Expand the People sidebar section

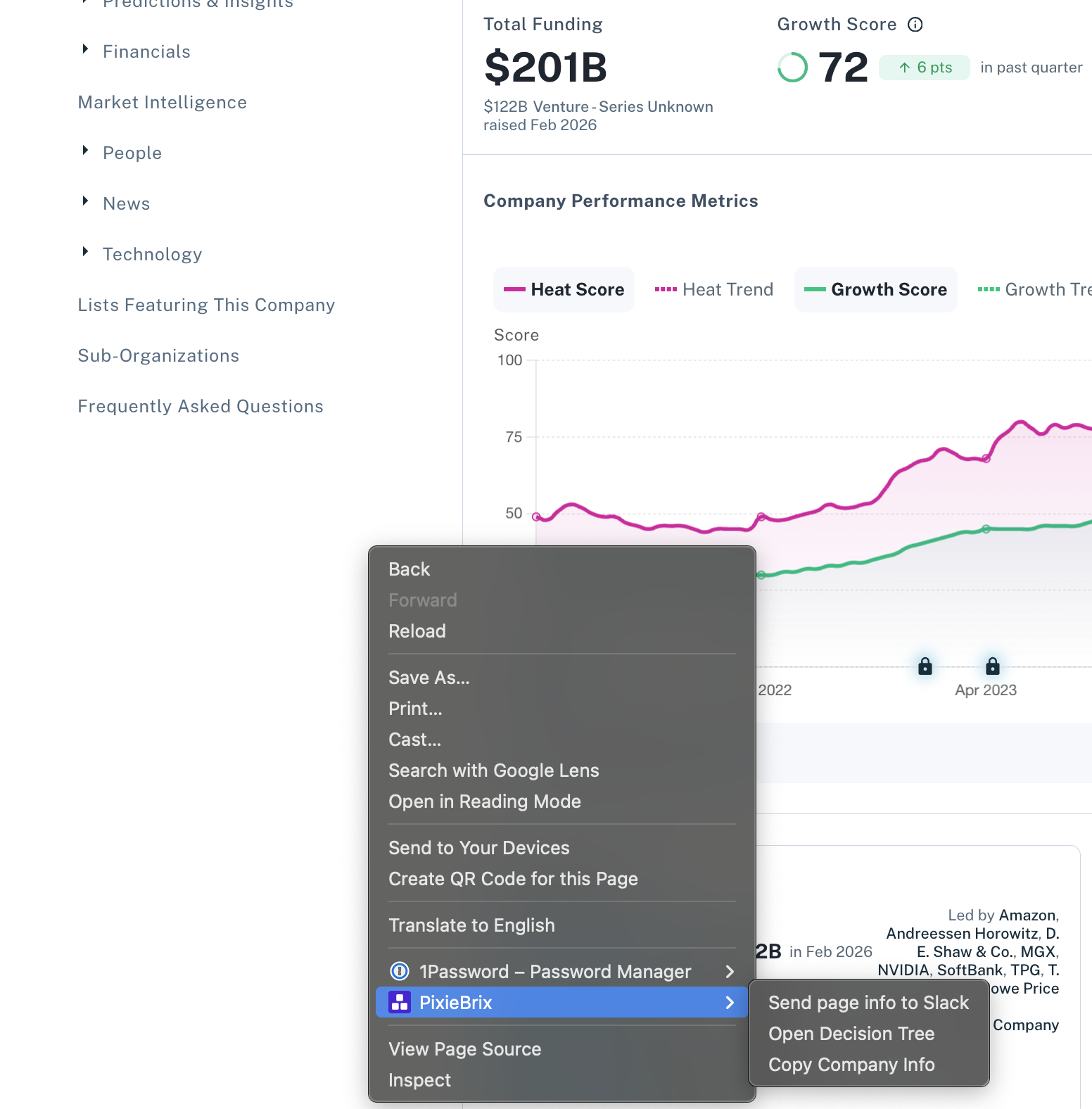pos(85,151)
